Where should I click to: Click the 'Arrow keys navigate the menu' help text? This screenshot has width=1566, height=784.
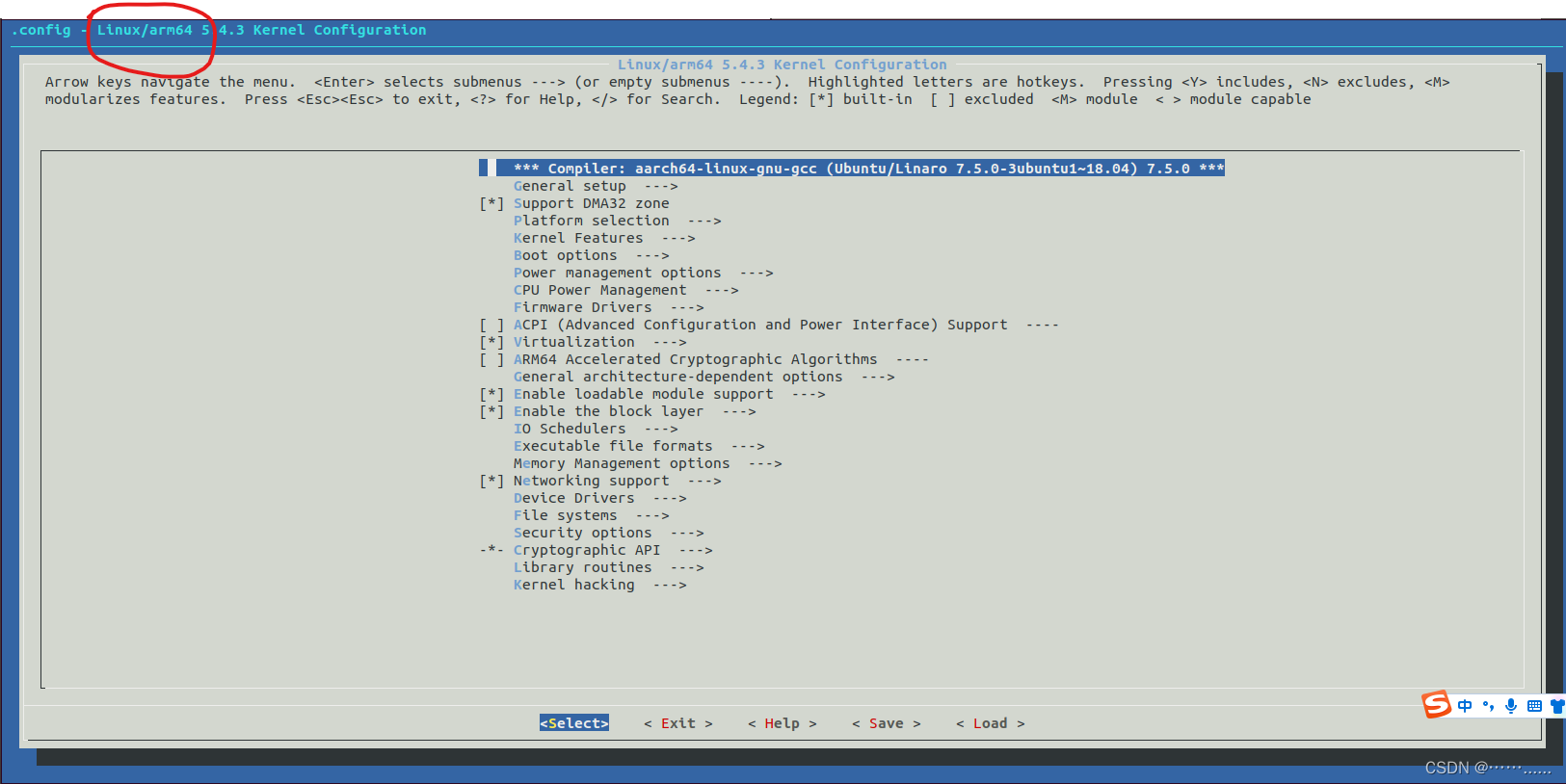tap(170, 82)
